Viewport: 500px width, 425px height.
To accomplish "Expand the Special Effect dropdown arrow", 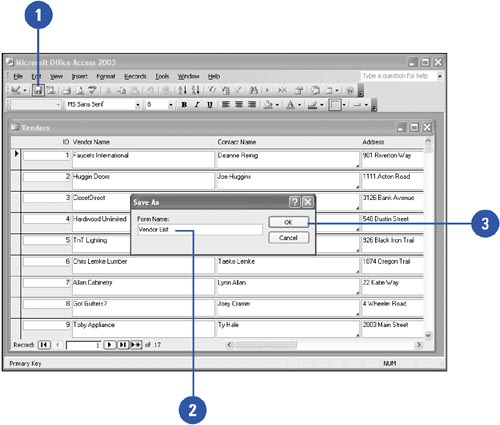I will point(366,105).
